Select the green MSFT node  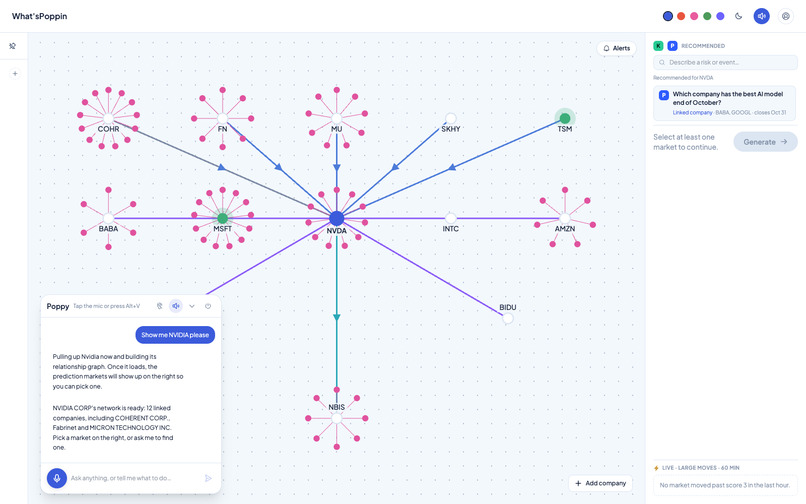pos(223,219)
